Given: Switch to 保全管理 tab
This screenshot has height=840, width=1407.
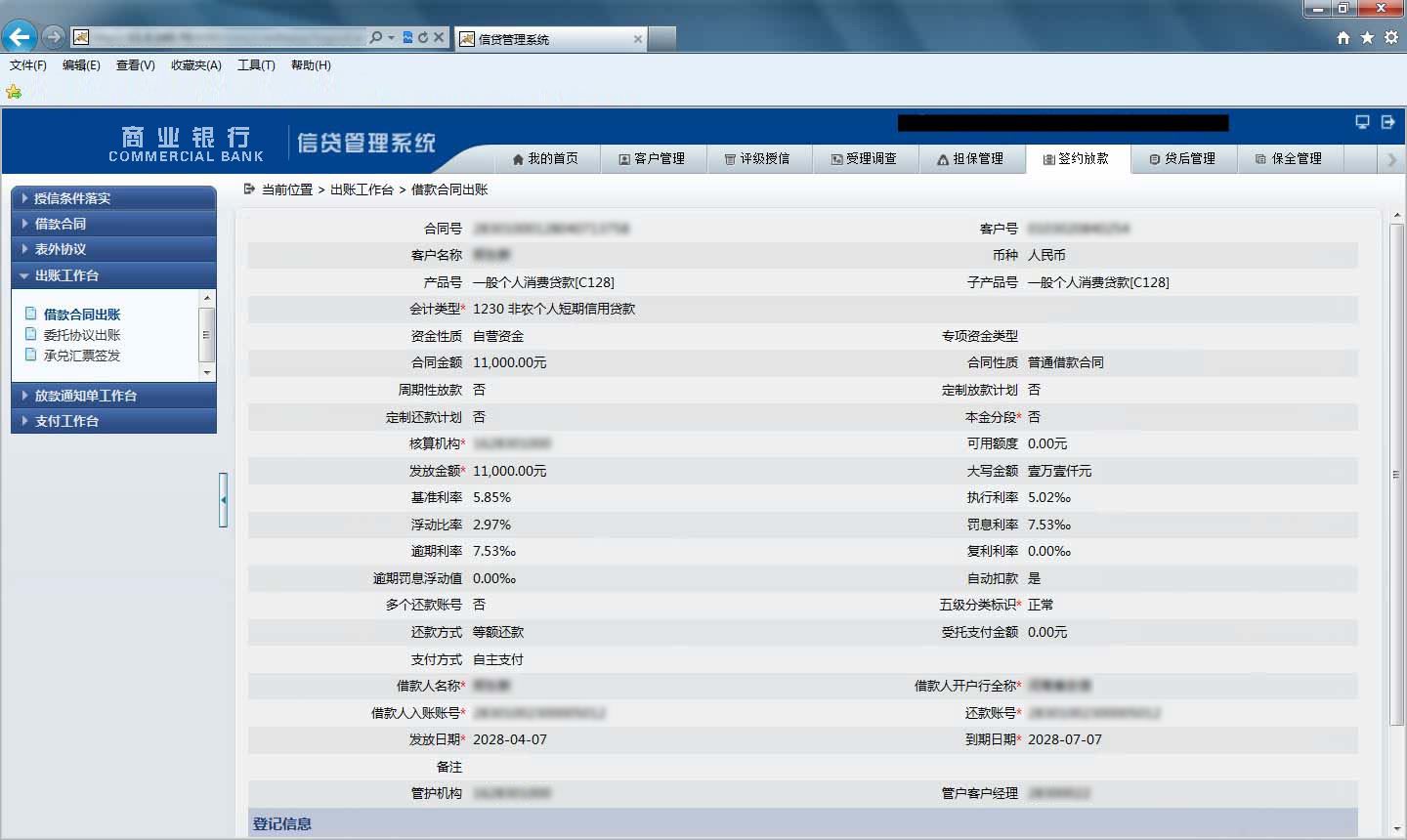Looking at the screenshot, I should pos(1290,158).
